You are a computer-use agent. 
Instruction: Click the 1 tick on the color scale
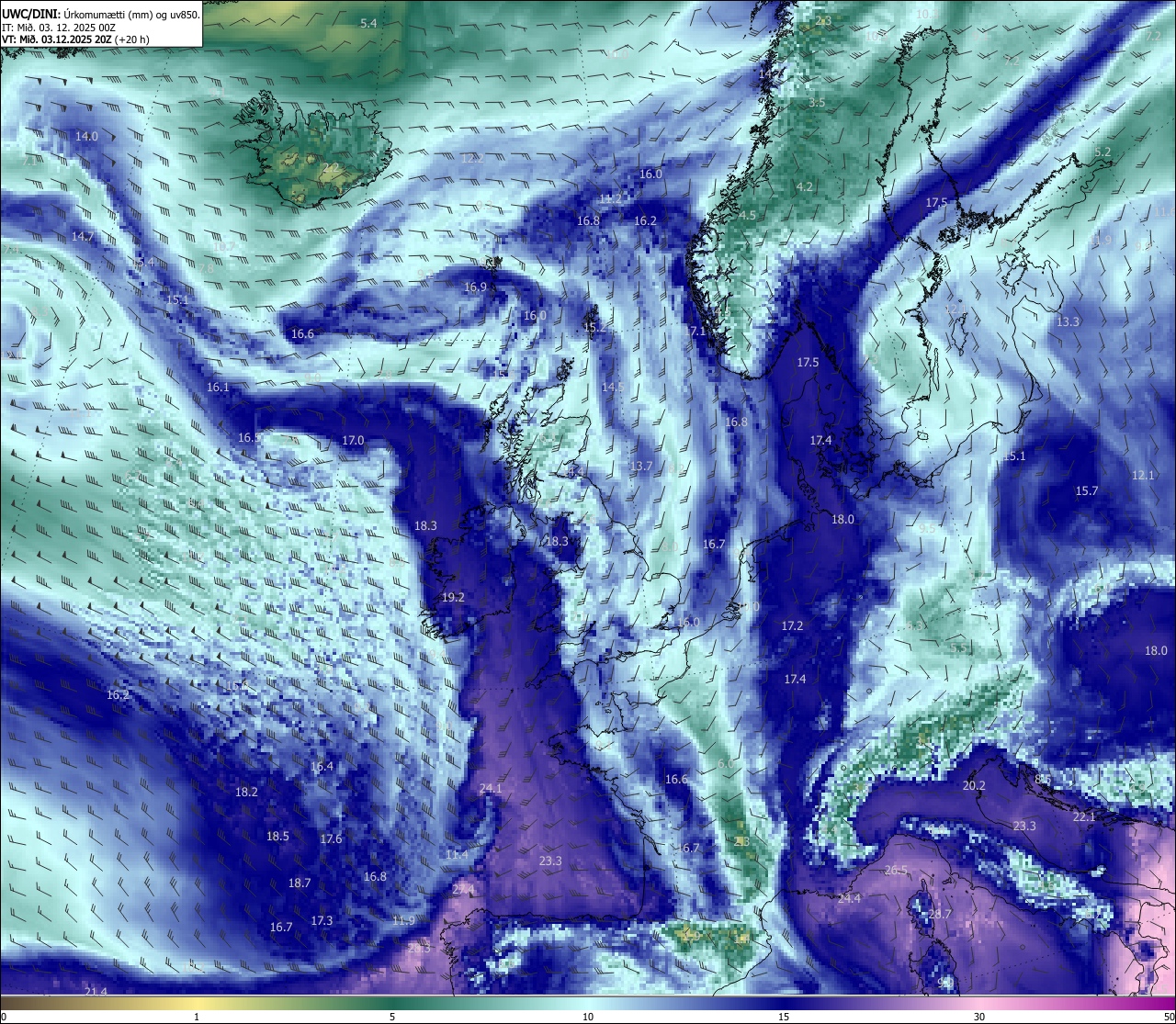coord(197,1017)
